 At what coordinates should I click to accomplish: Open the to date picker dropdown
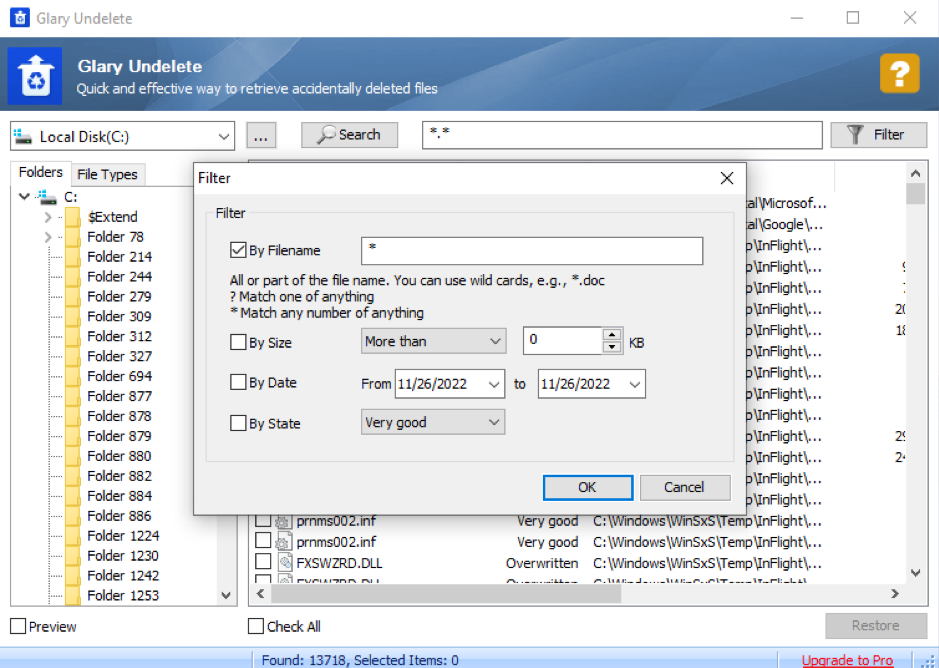pyautogui.click(x=635, y=384)
